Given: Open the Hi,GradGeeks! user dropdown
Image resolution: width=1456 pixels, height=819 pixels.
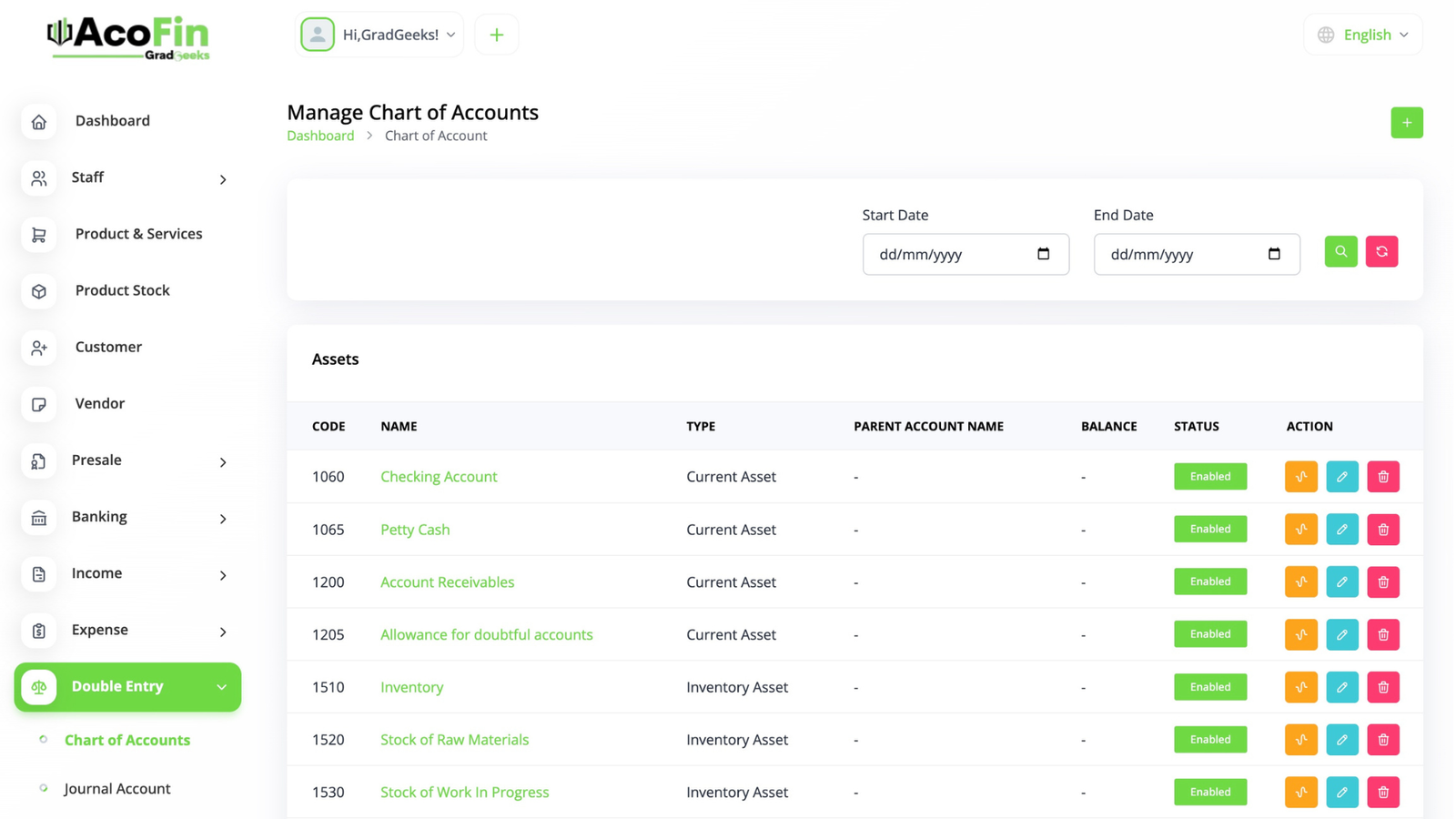Looking at the screenshot, I should 379,35.
